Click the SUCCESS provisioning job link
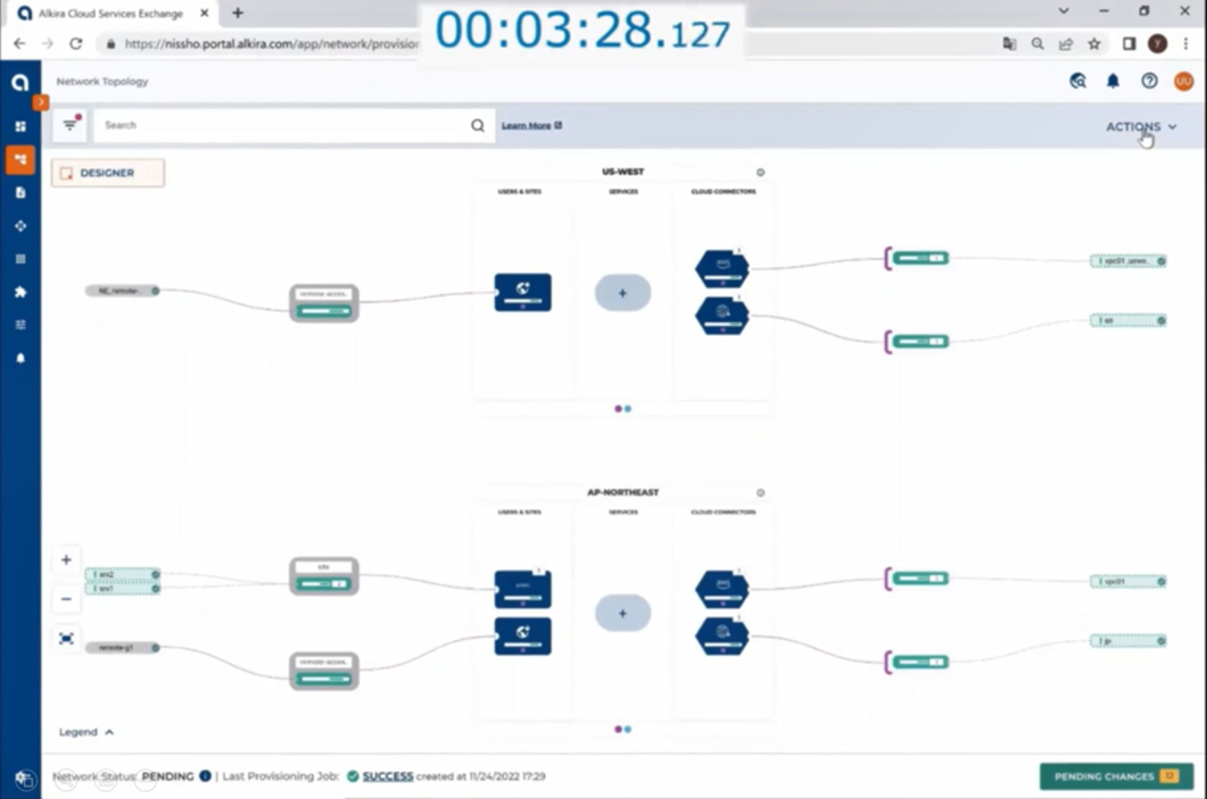 387,776
